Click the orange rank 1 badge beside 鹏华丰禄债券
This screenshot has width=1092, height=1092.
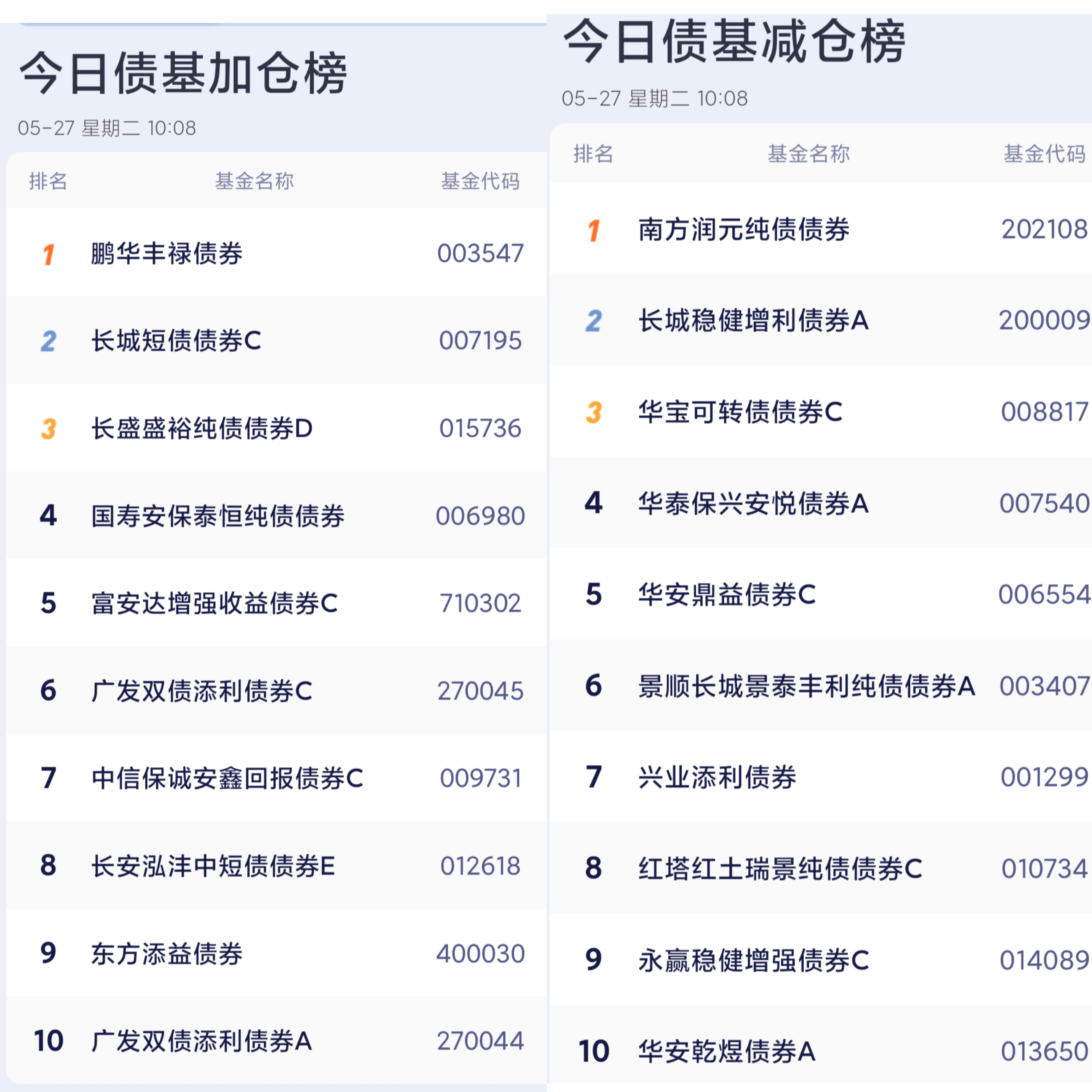pos(49,254)
